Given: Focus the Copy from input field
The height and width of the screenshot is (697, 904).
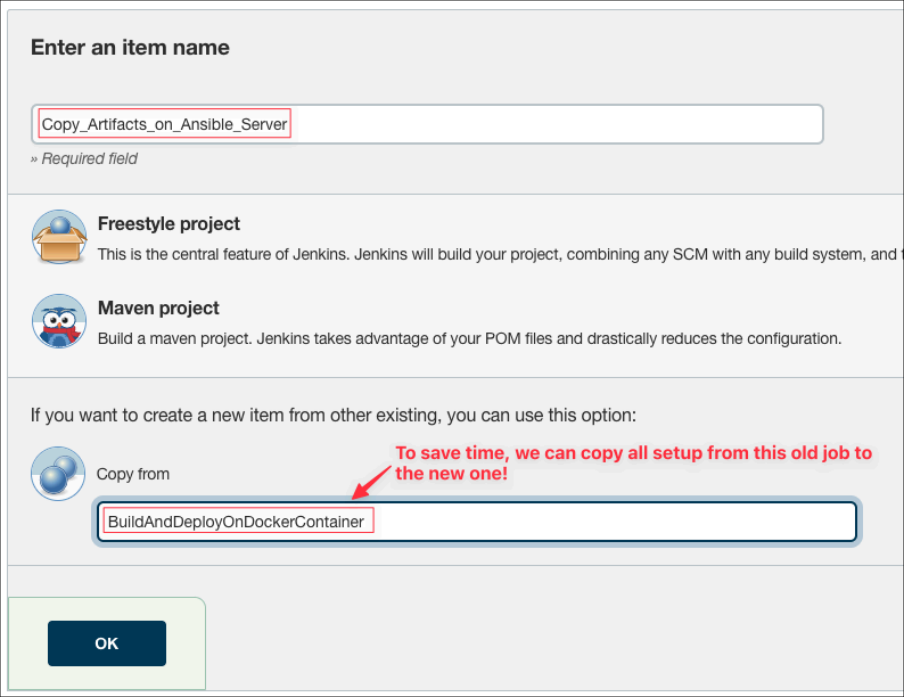Looking at the screenshot, I should [x=477, y=522].
